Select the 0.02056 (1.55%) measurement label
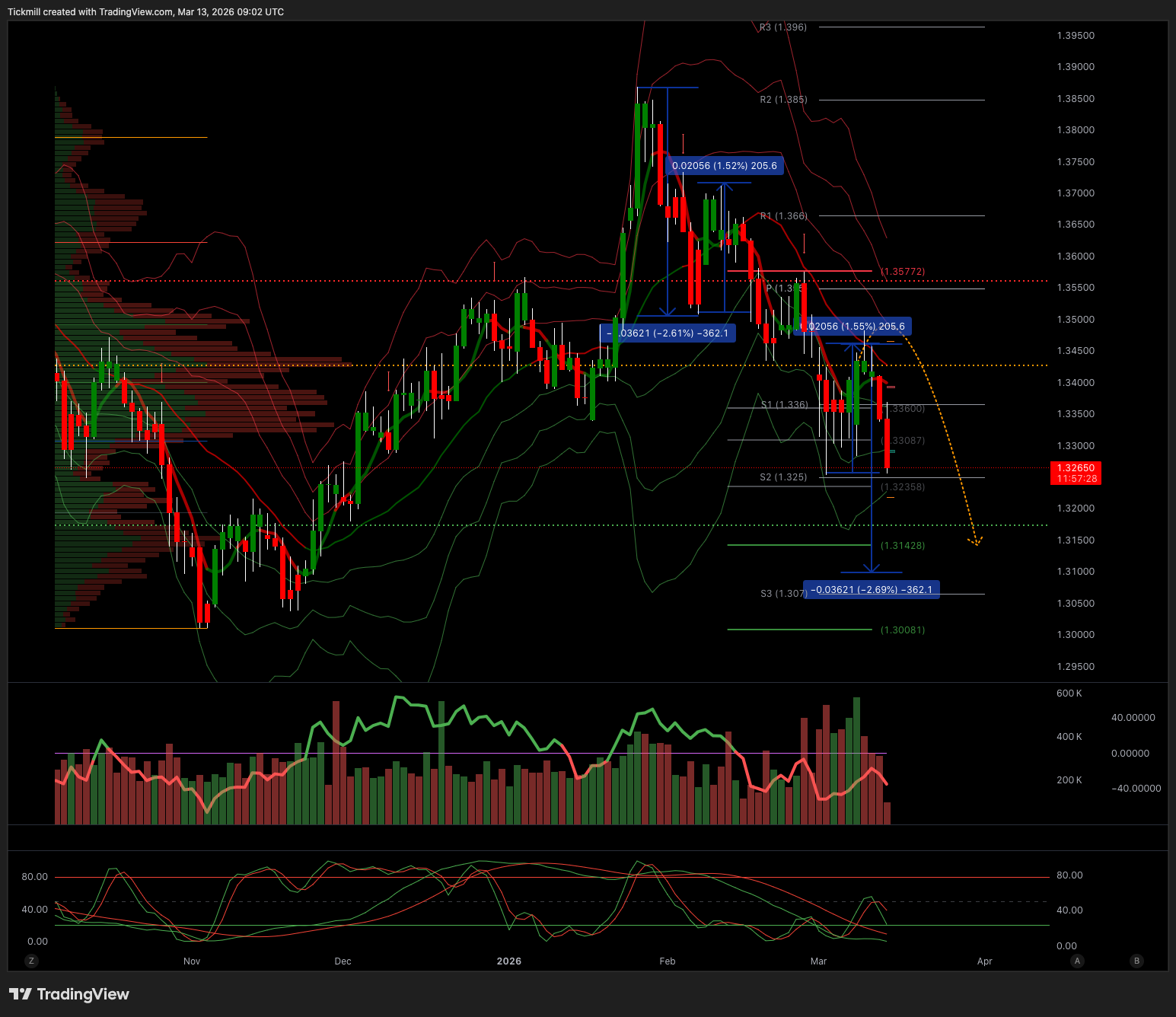 click(853, 327)
